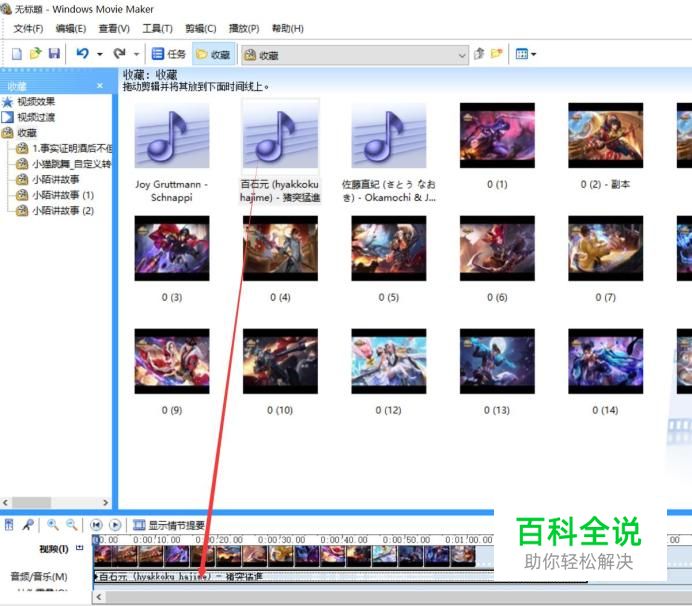Select the 百石元 hyakkoku hajime audio clip
The image size is (692, 606).
click(x=280, y=136)
